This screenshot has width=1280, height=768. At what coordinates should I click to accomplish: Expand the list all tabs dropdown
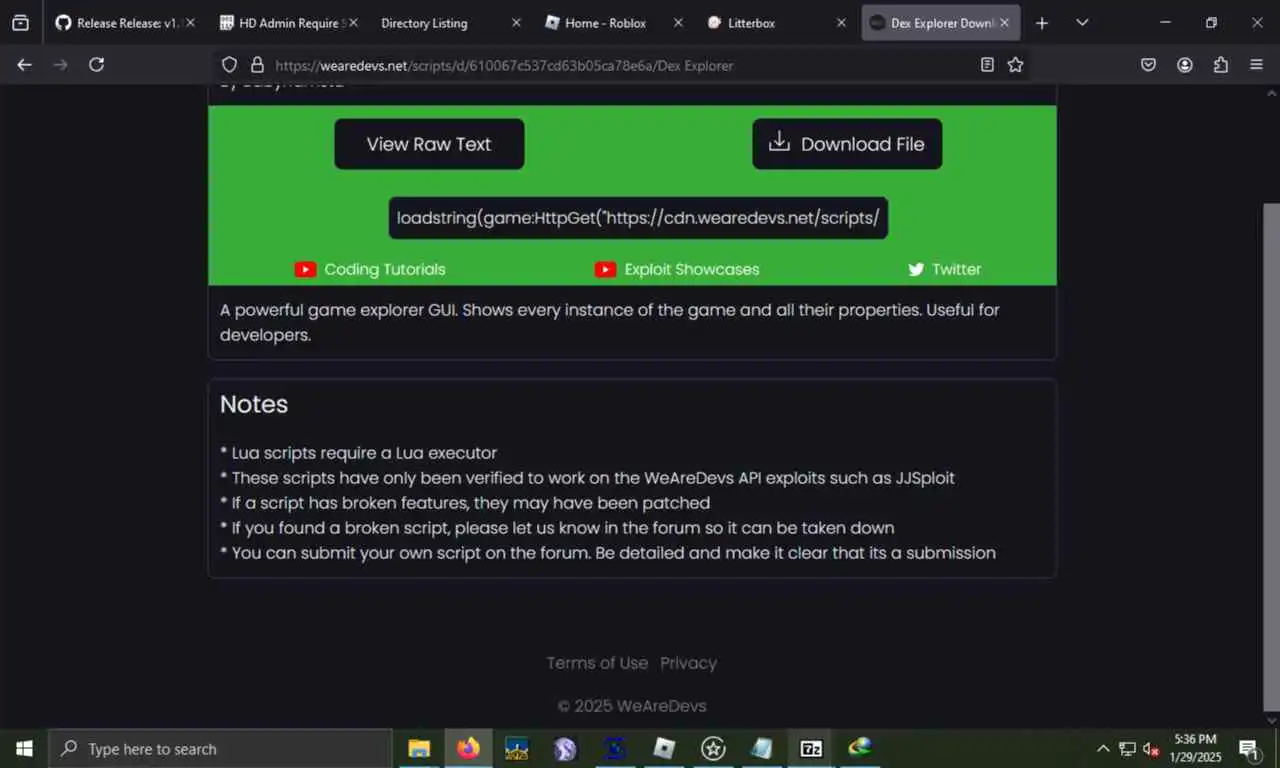coord(1082,22)
